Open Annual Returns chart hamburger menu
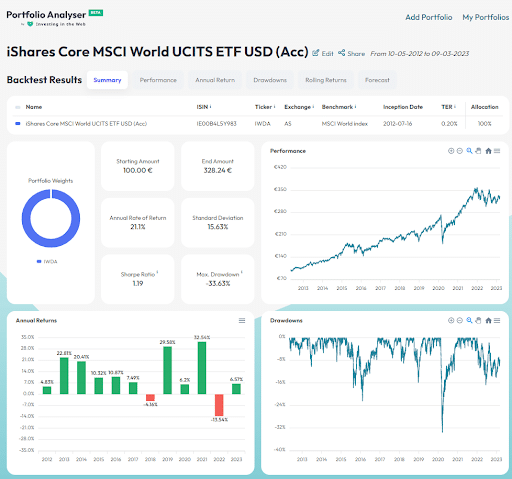This screenshot has width=512, height=479. (242, 320)
